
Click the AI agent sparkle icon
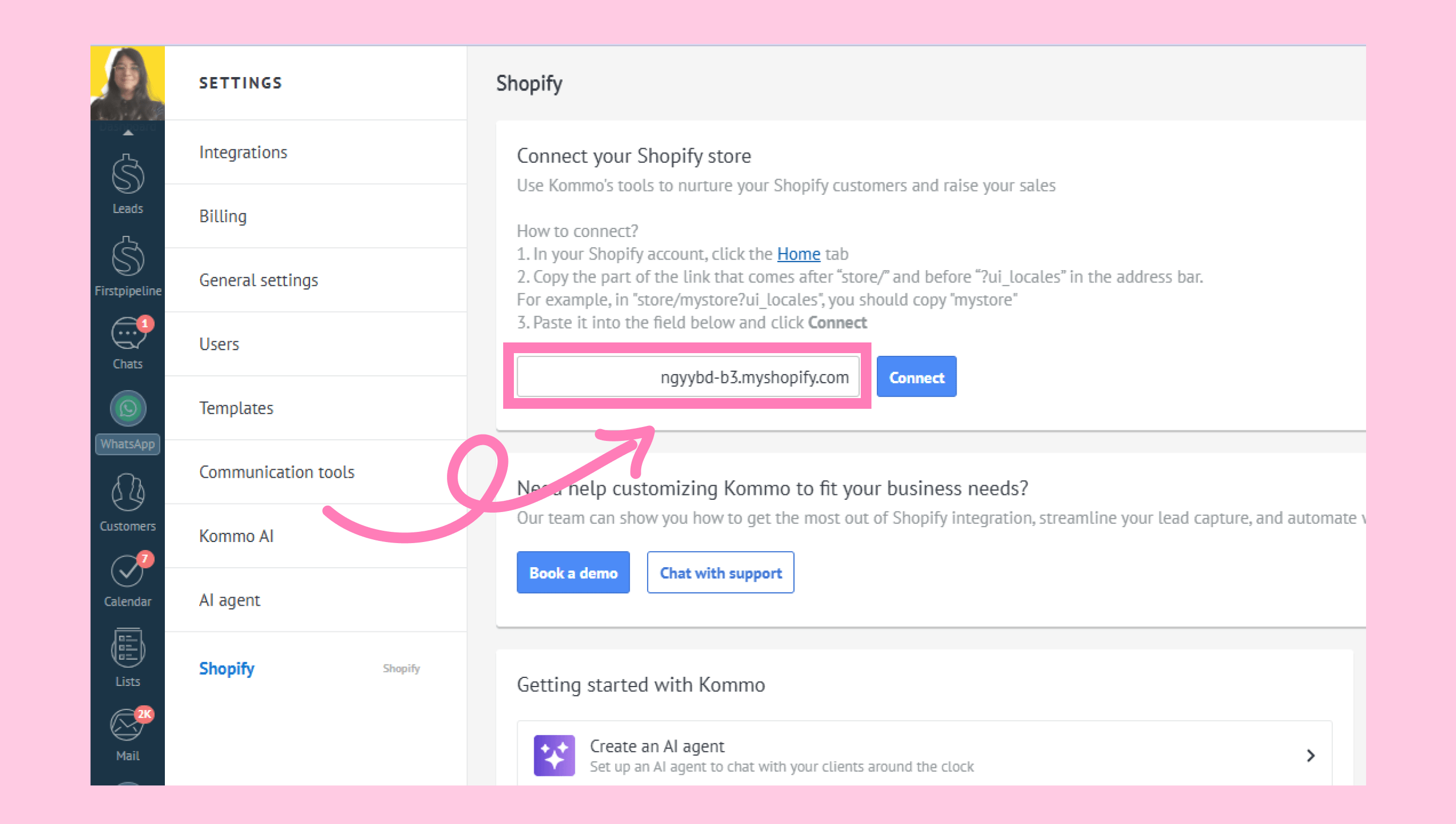(553, 755)
